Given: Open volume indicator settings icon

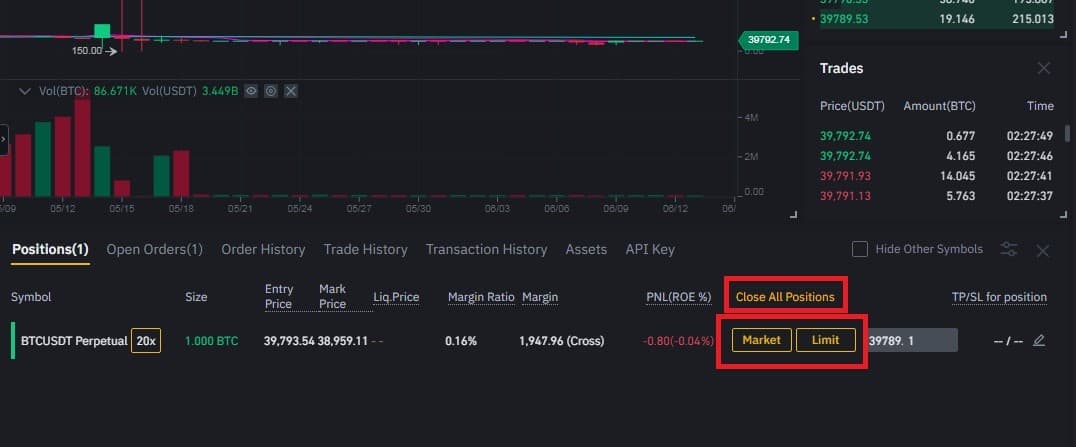Looking at the screenshot, I should pos(271,91).
